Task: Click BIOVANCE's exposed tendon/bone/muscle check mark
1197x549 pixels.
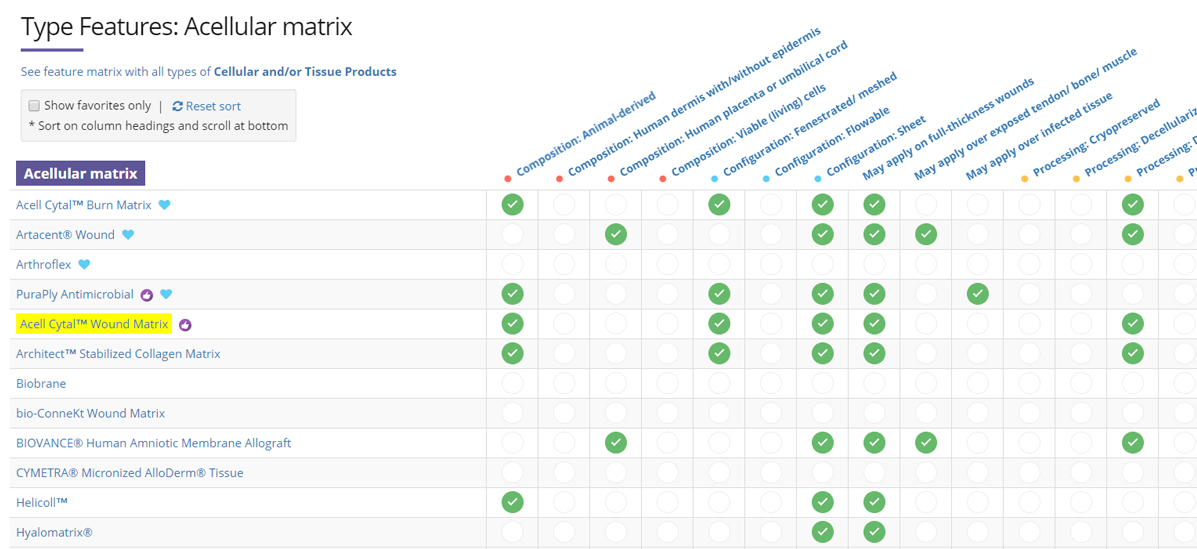Action: pos(926,443)
